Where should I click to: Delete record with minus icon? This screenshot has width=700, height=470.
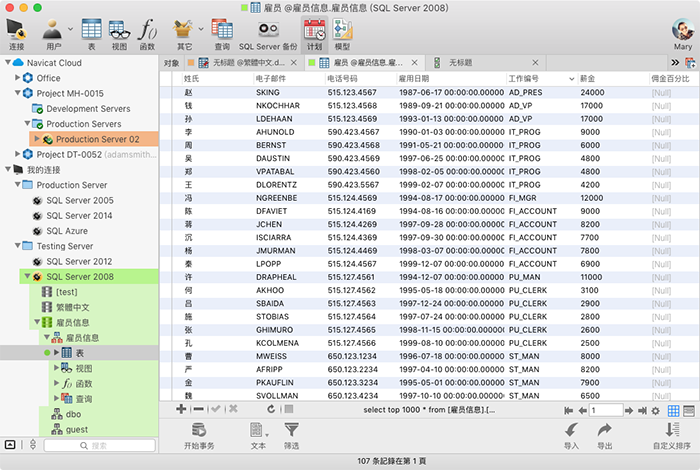pos(199,409)
